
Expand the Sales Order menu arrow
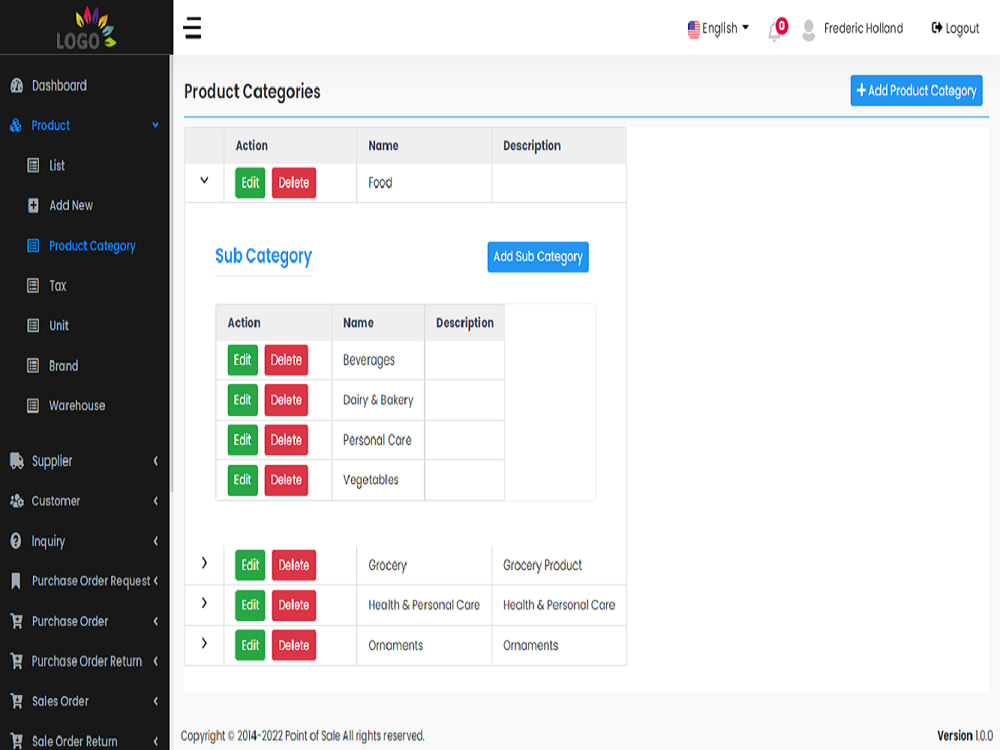click(x=155, y=702)
